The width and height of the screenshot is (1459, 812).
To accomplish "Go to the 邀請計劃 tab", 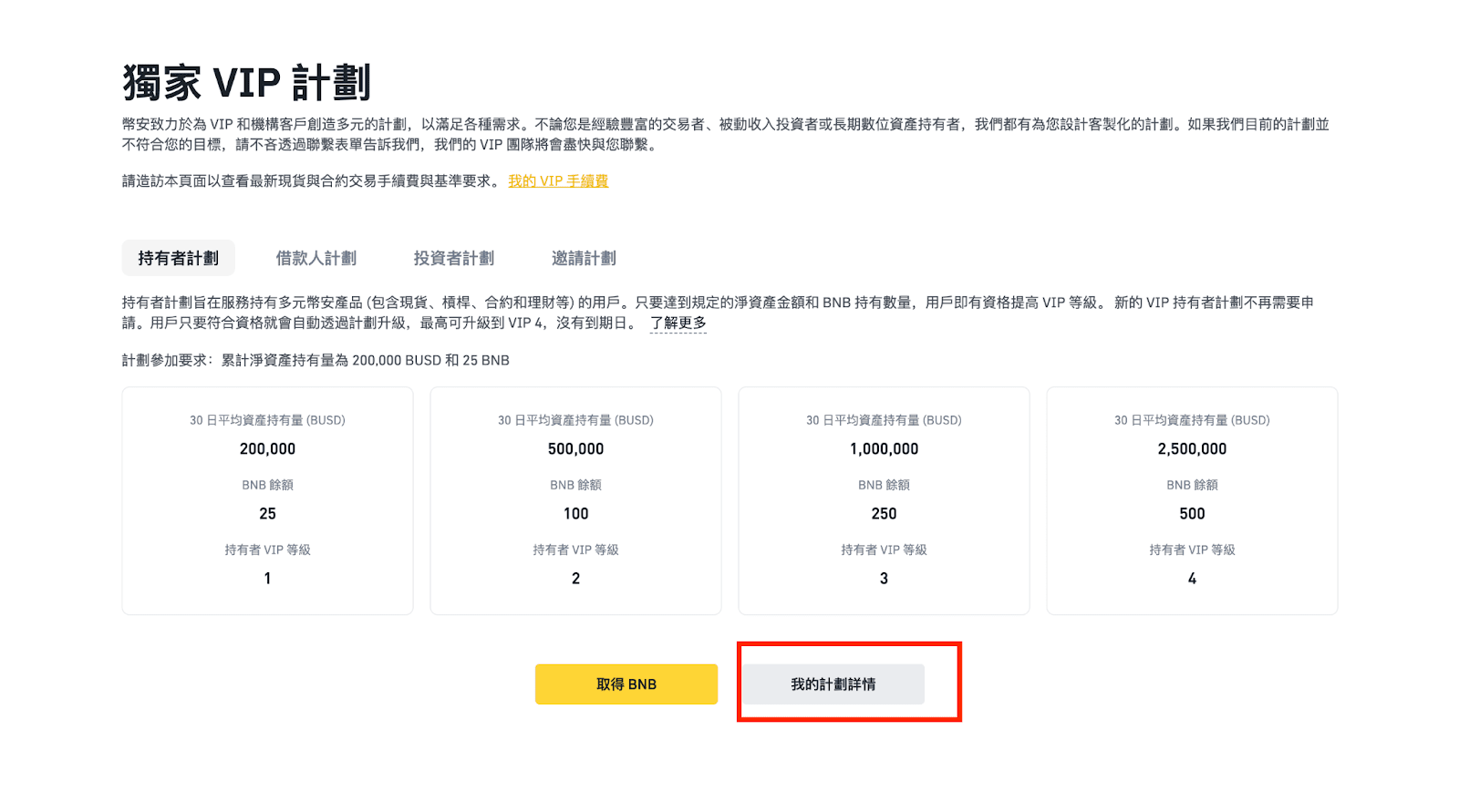I will [x=584, y=258].
